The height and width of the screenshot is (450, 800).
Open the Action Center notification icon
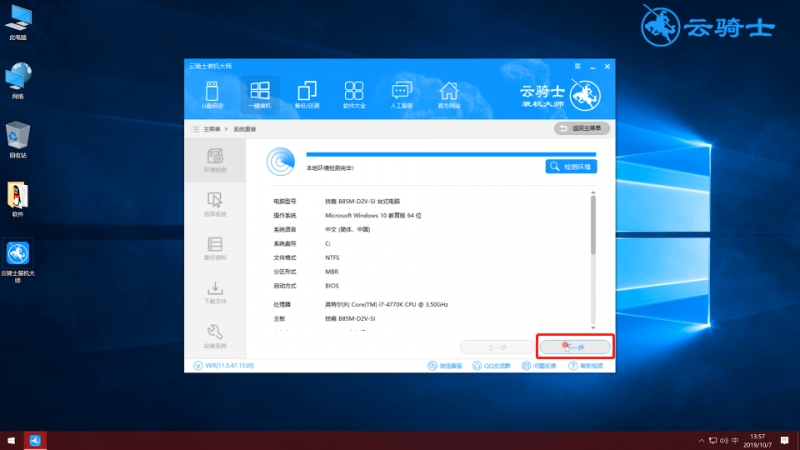pos(785,440)
